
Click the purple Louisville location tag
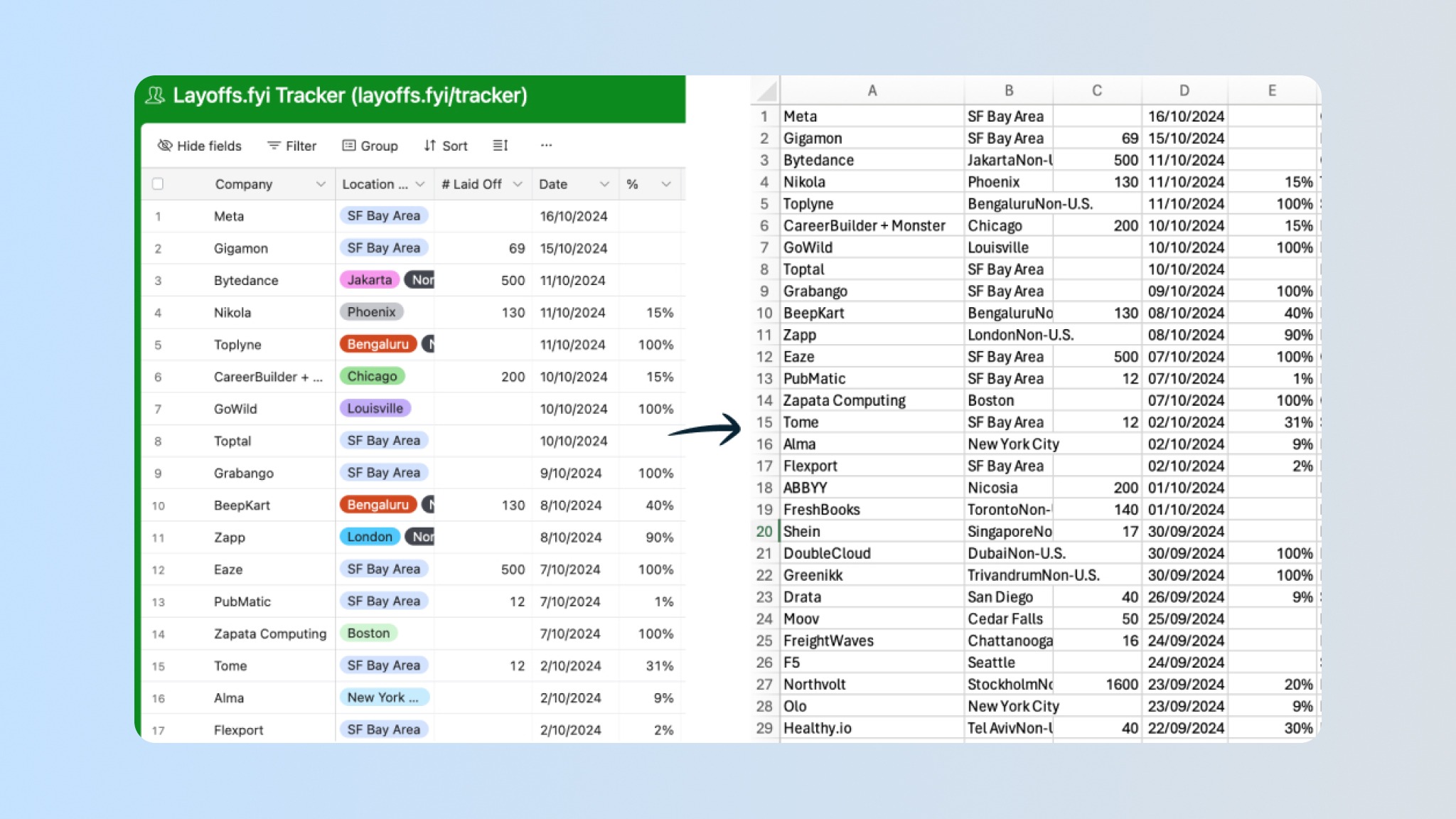375,408
